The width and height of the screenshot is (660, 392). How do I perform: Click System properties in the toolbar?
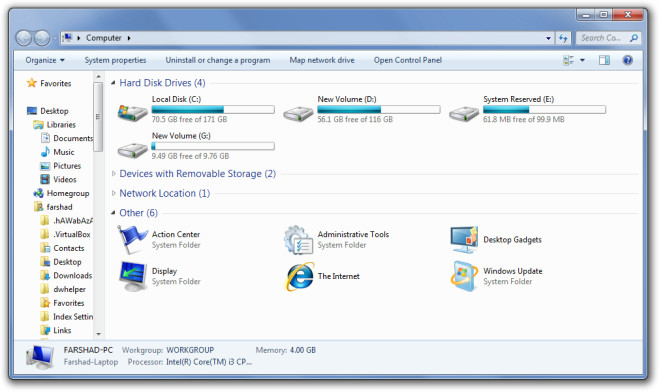(115, 60)
